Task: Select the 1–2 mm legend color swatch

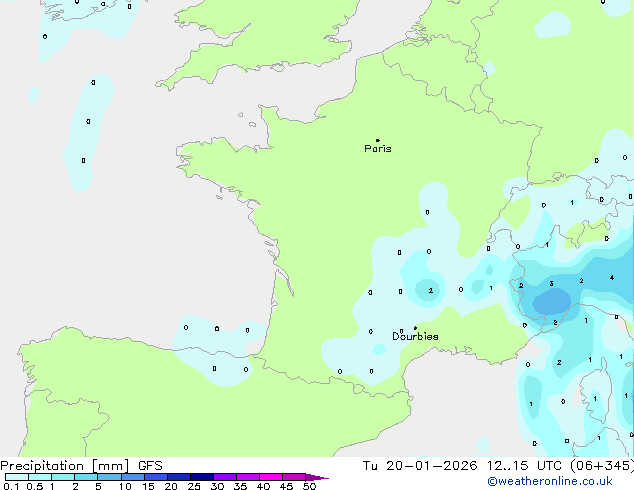Action: coord(63,477)
